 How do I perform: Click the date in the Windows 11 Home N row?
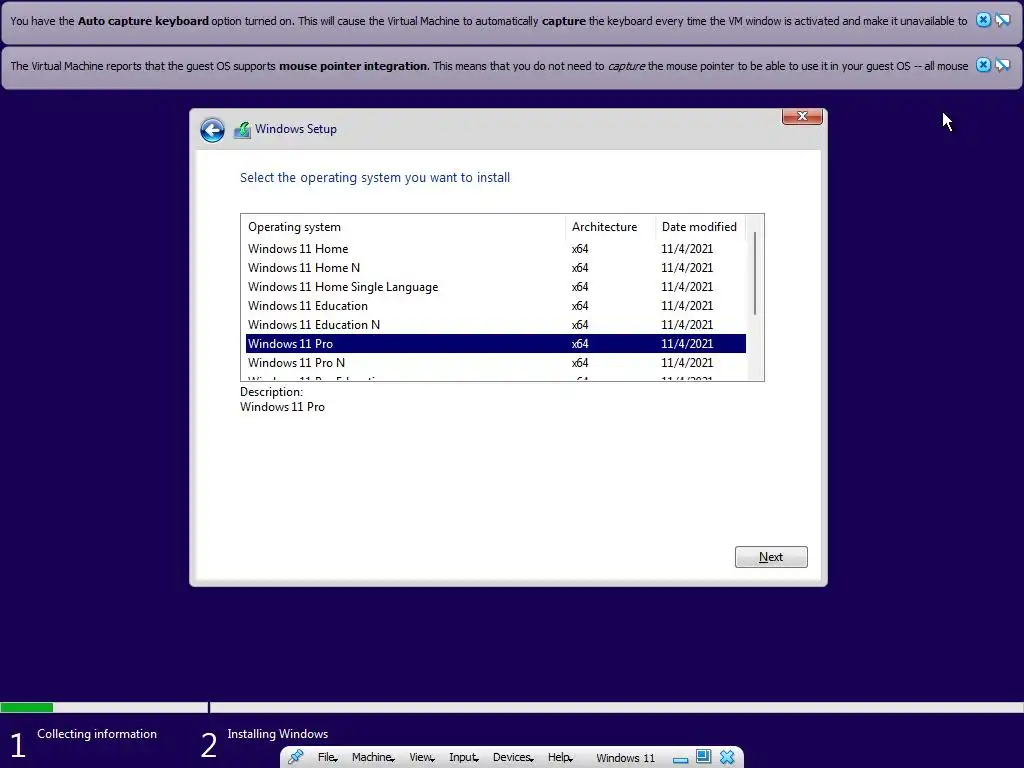[x=687, y=268]
